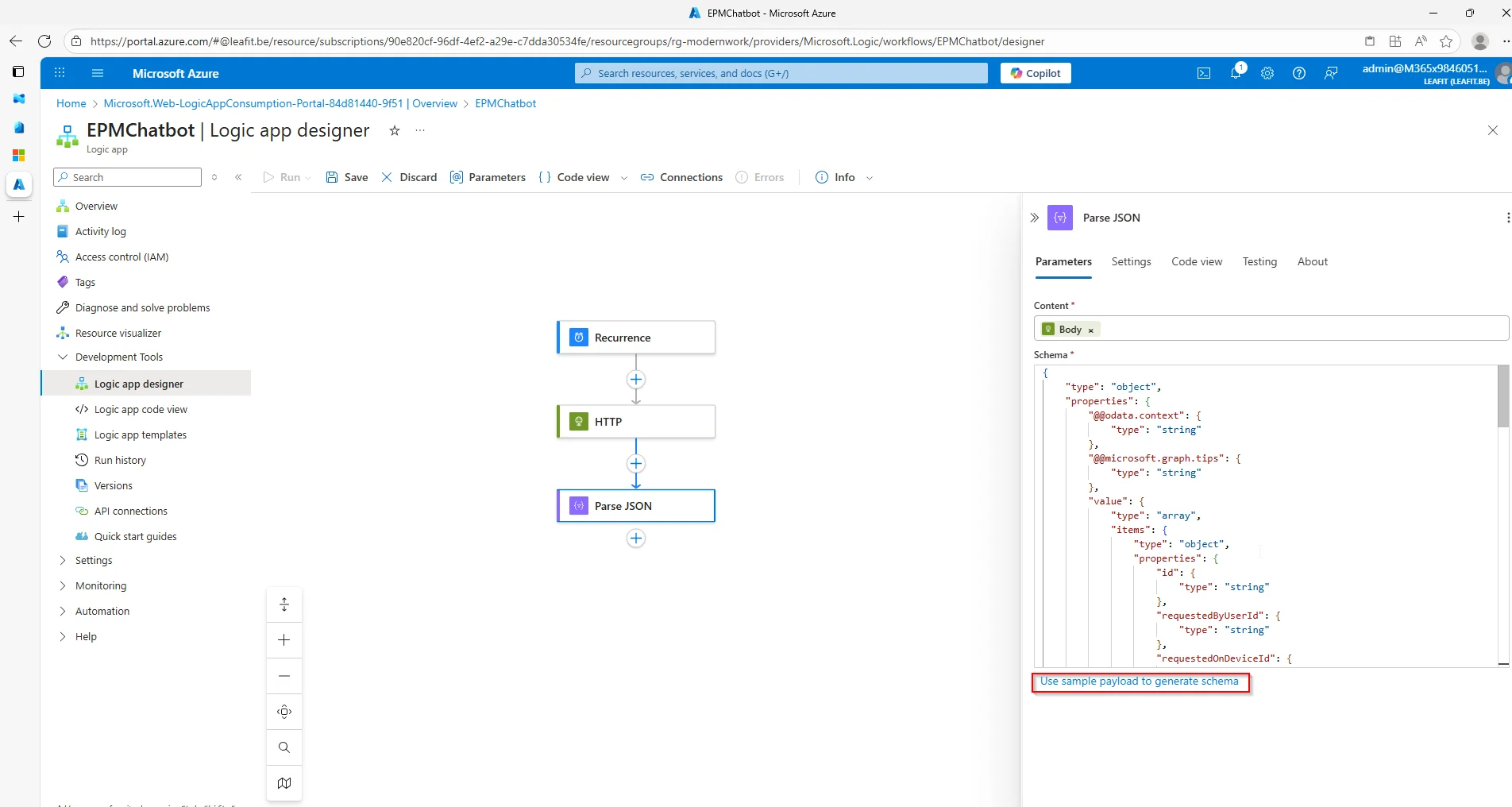This screenshot has height=807, width=1512.
Task: Open Connections from the toolbar
Action: pyautogui.click(x=681, y=177)
